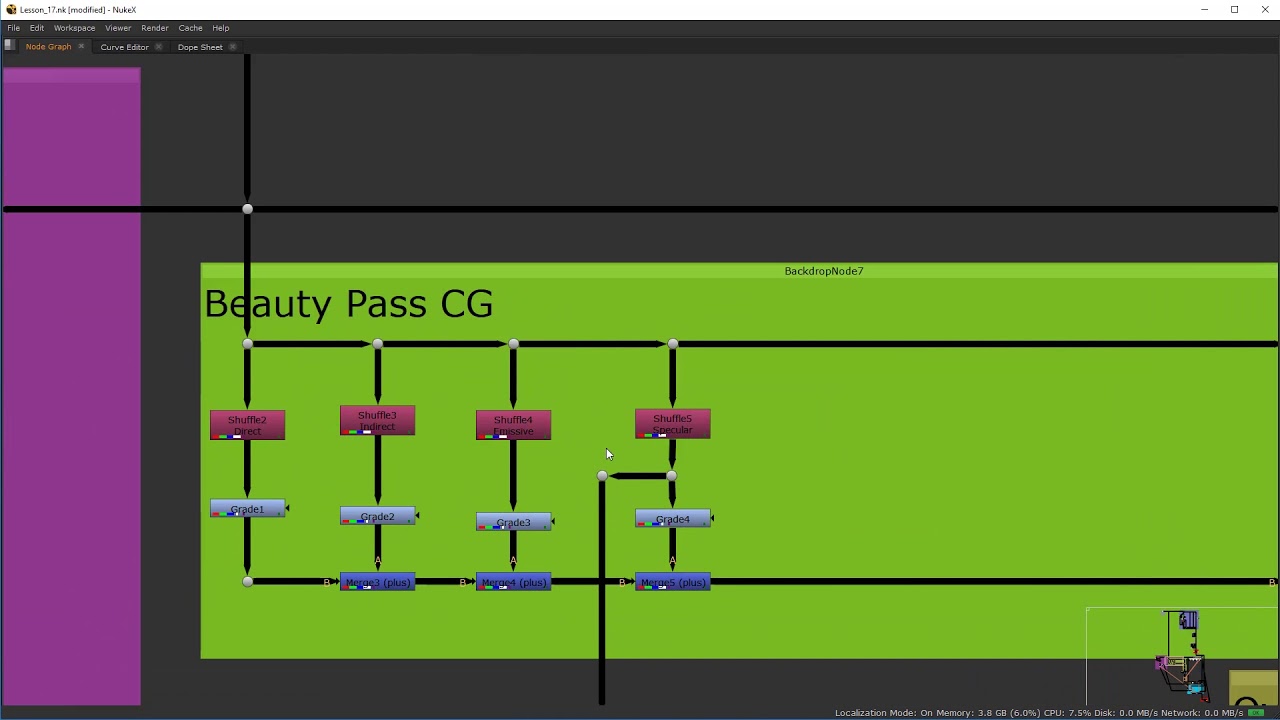The width and height of the screenshot is (1280, 720).
Task: Click the mask input arrow on Grade2
Action: coord(417,516)
